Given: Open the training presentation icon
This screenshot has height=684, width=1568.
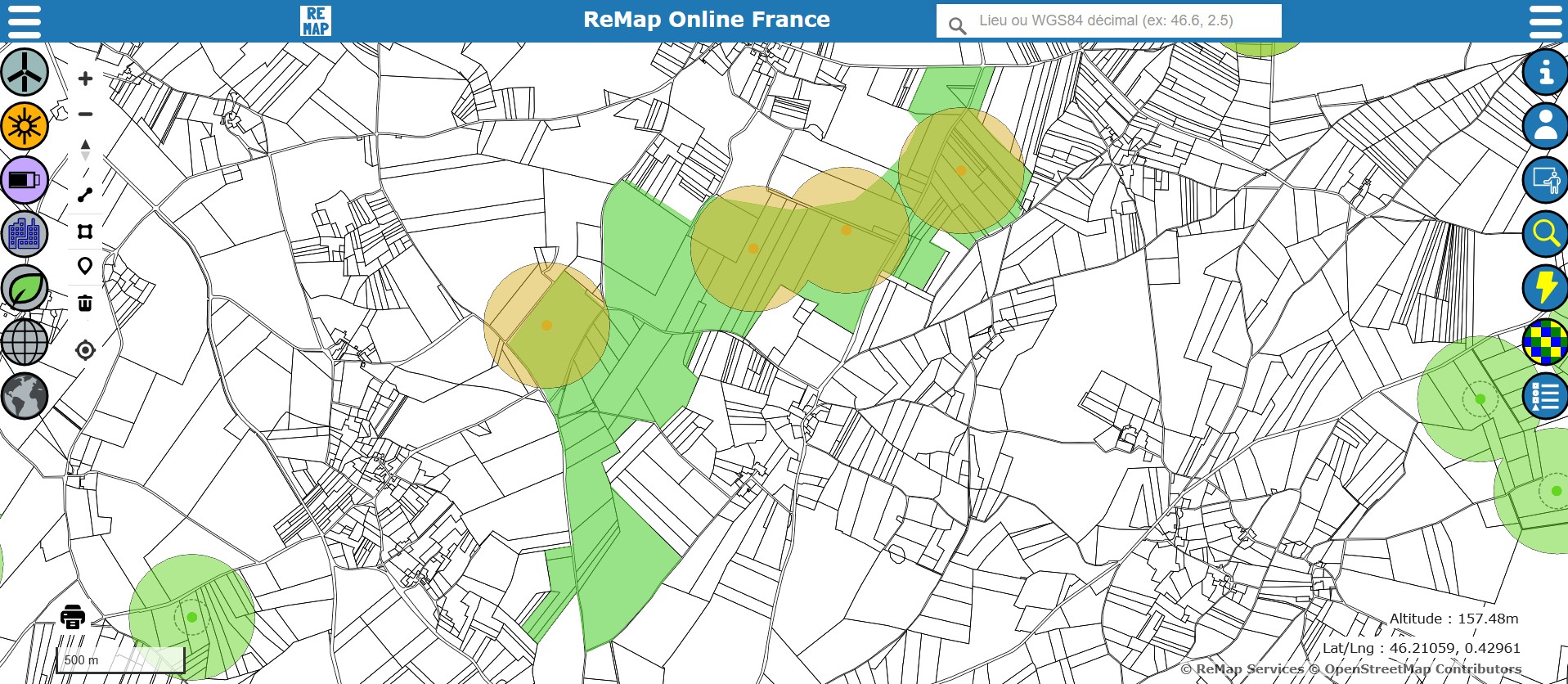Looking at the screenshot, I should pos(1545,180).
